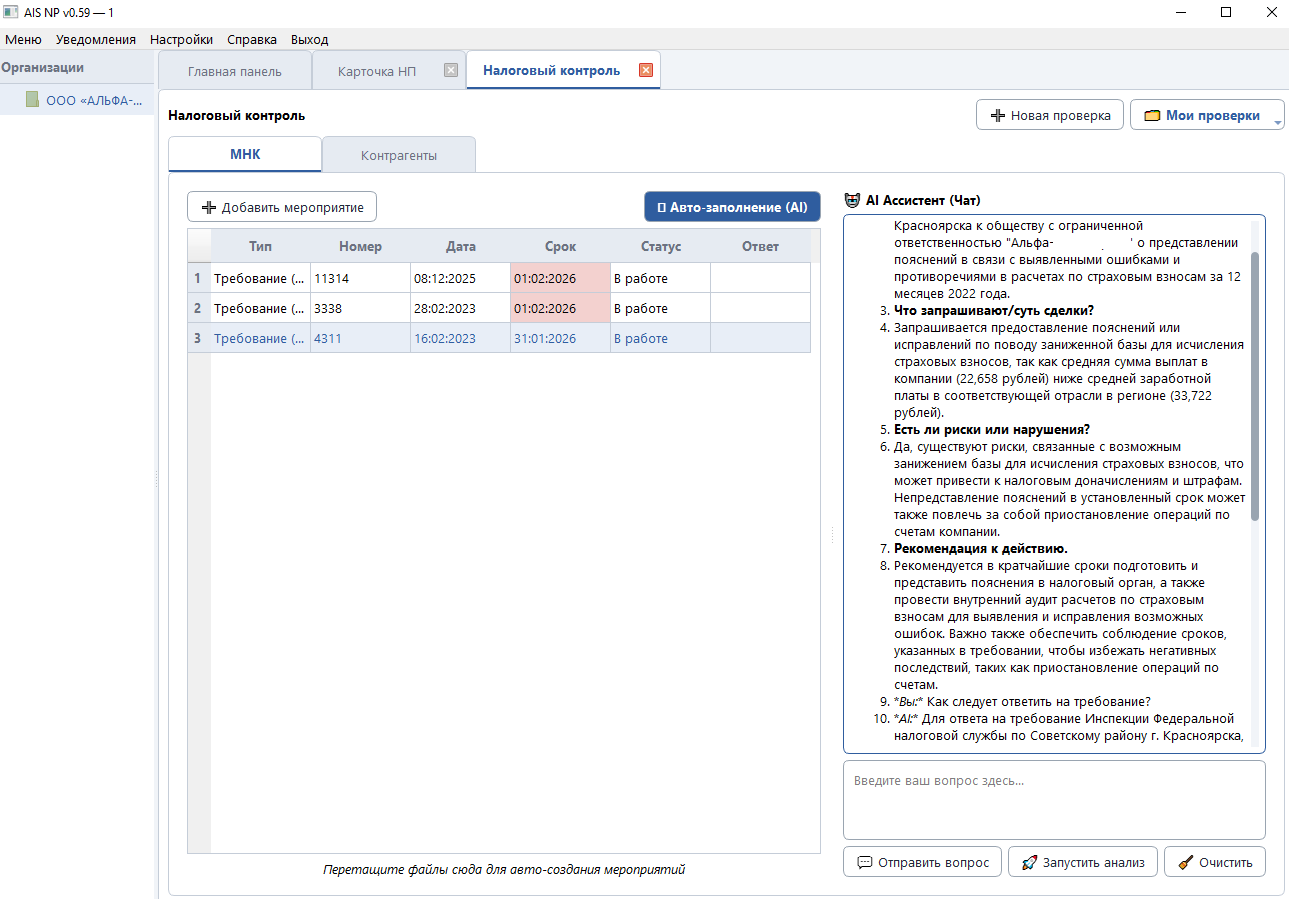Click the organization icon for ООО «АЛЬФА»
1289x899 pixels.
(32, 100)
